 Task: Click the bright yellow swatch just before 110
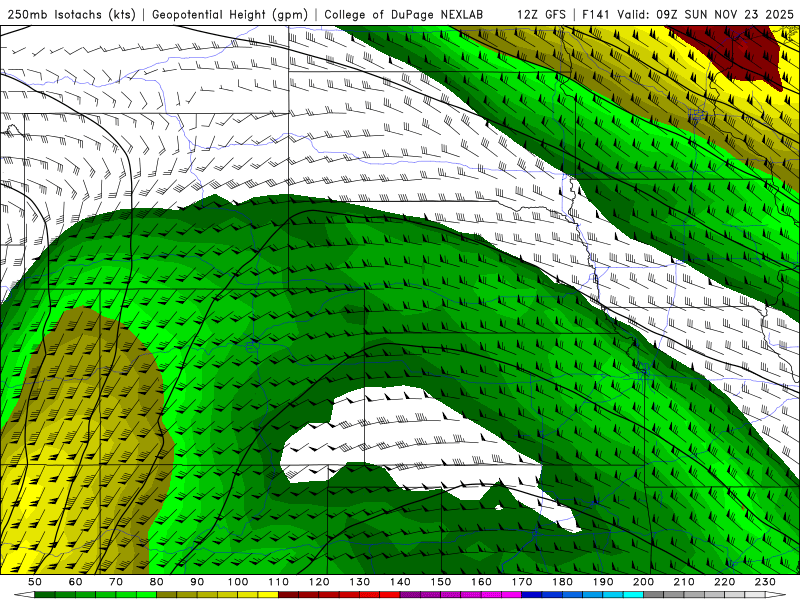pyautogui.click(x=268, y=595)
